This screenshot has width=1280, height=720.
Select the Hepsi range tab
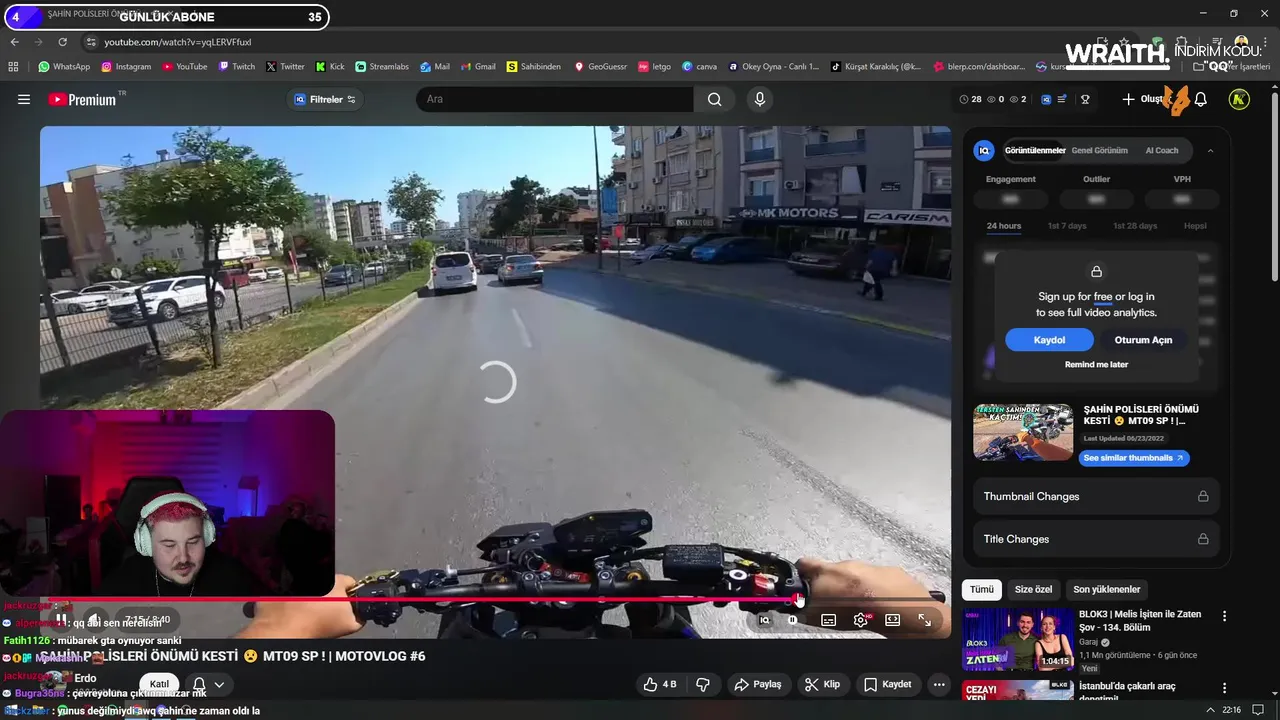click(1195, 226)
